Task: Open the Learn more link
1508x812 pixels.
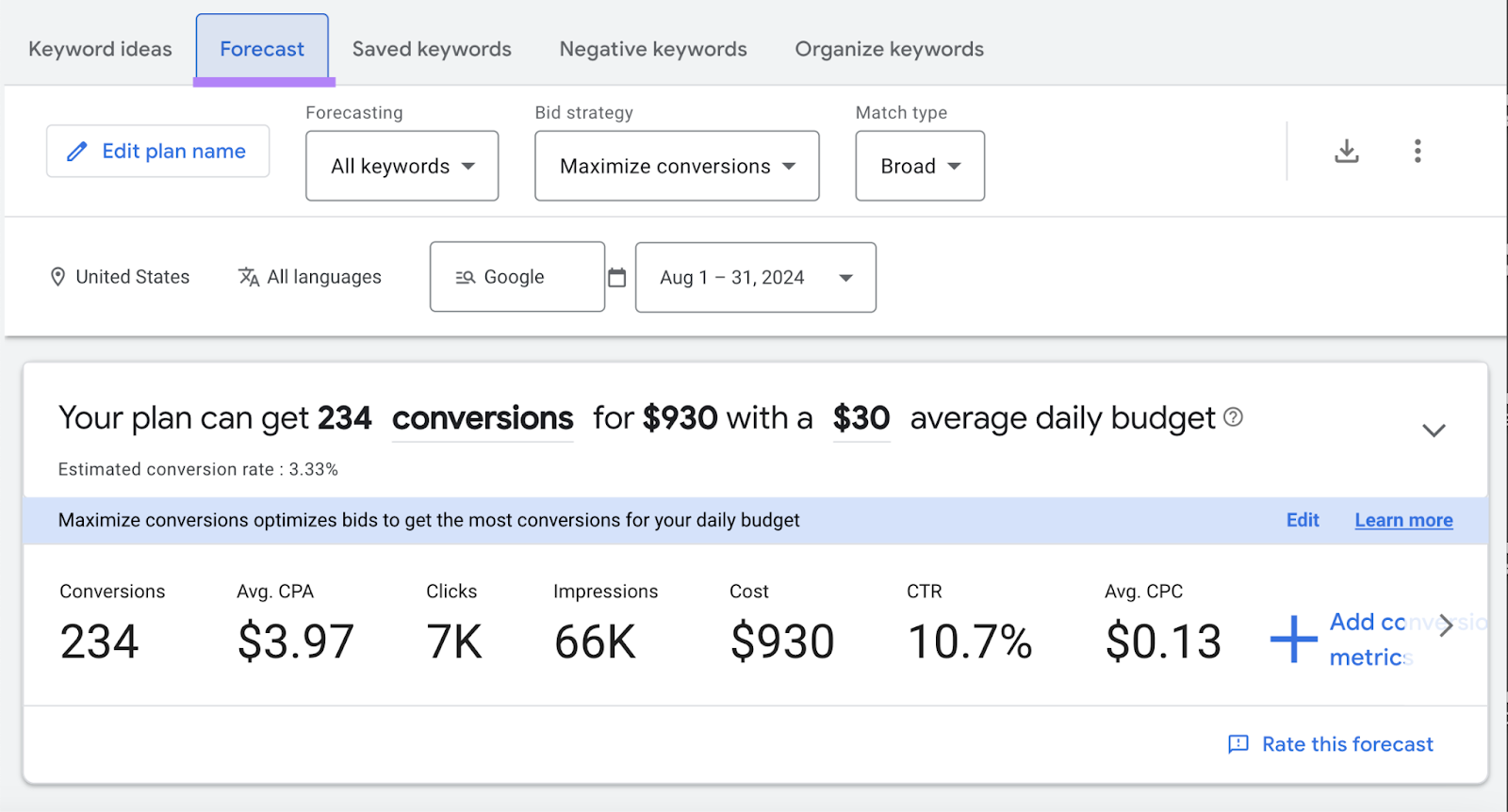Action: (x=1403, y=520)
